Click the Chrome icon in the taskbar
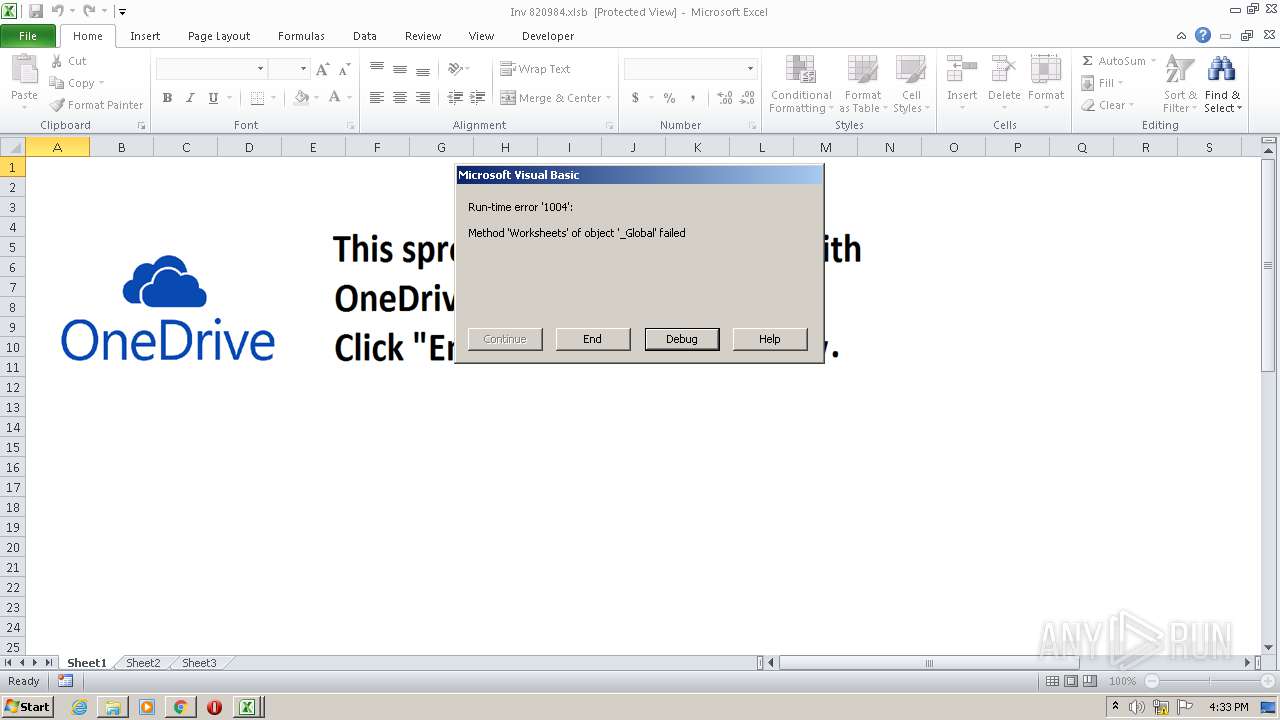1280x720 pixels. (x=180, y=707)
